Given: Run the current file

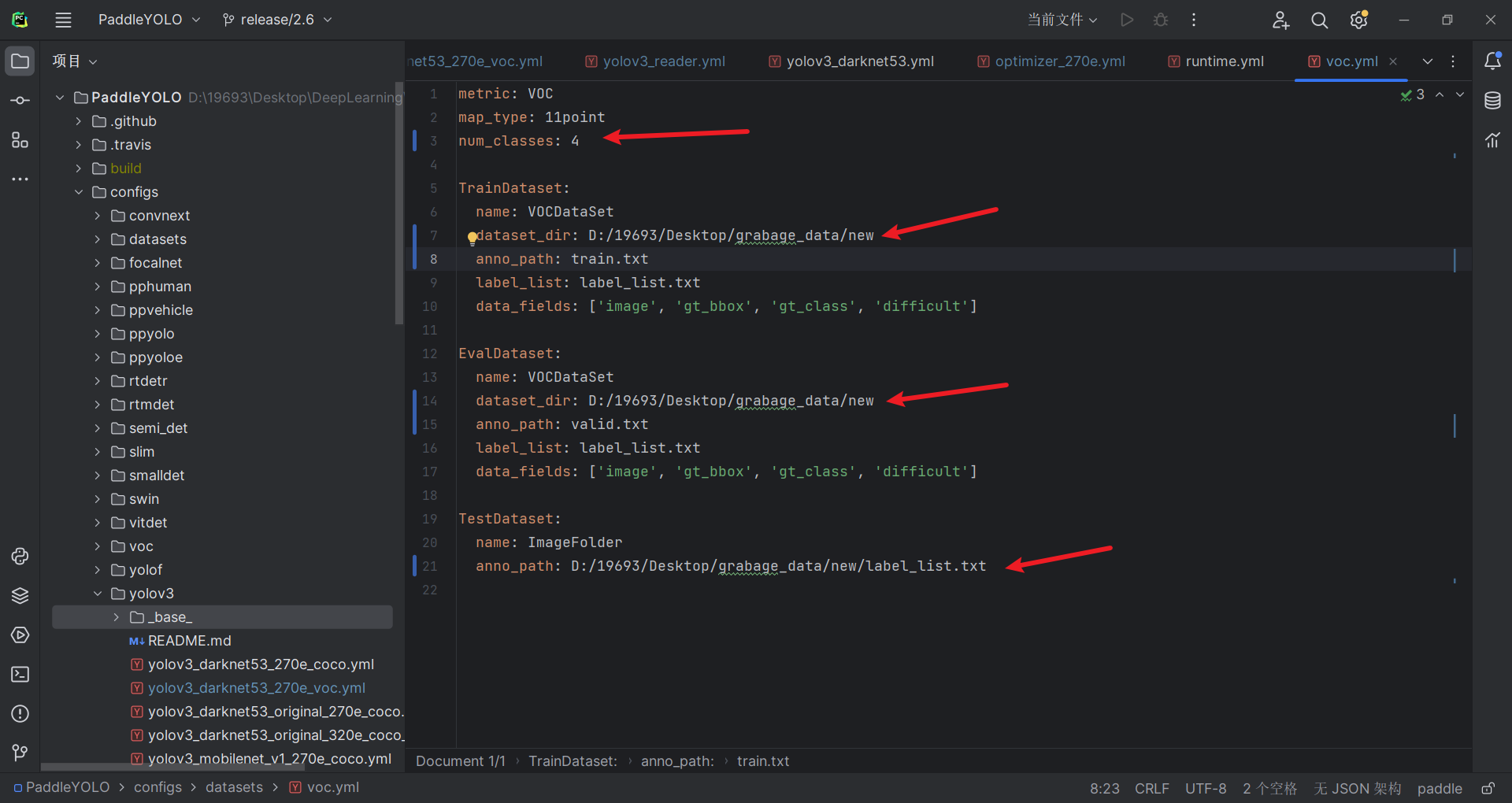Looking at the screenshot, I should tap(1127, 20).
